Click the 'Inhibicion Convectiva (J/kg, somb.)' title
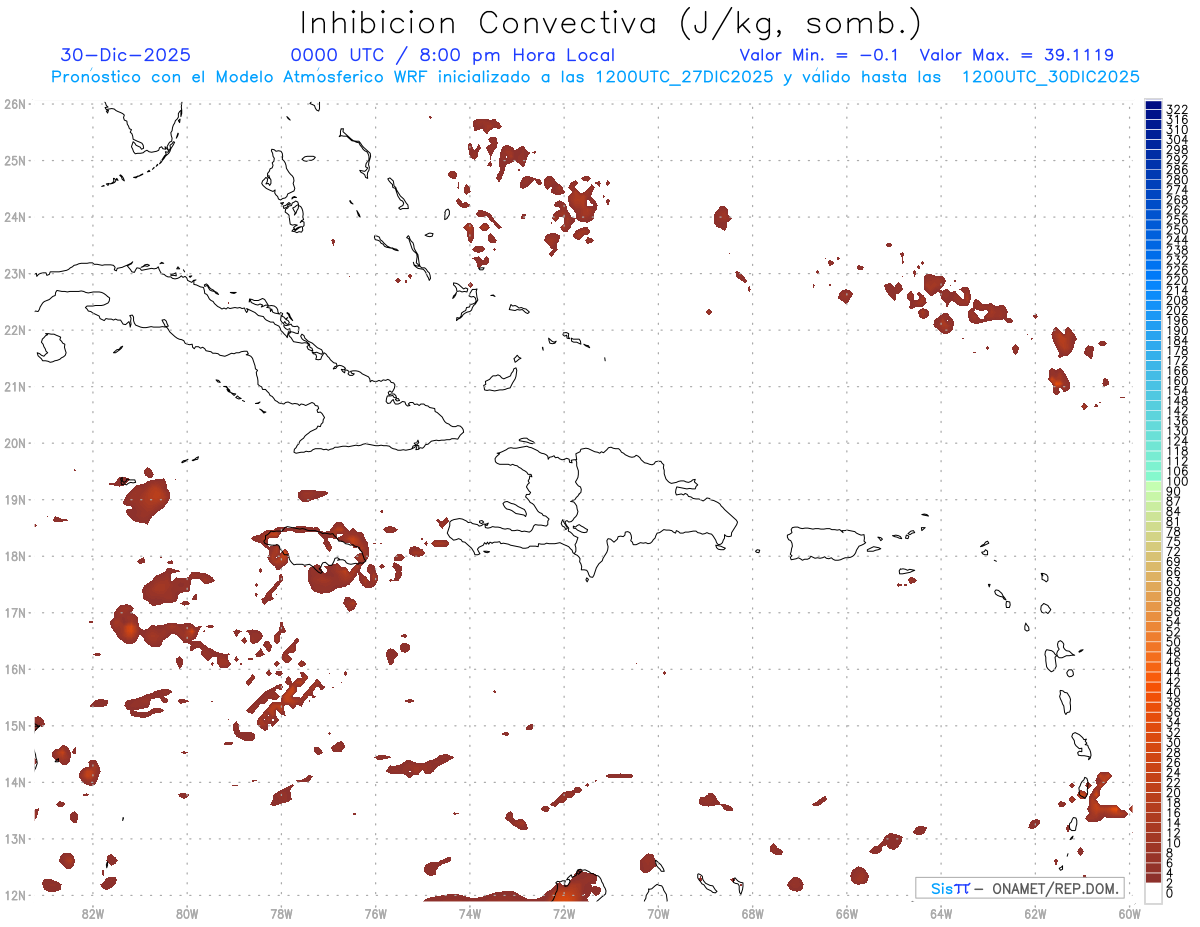Viewport: 1200px width, 927px height. [x=611, y=23]
